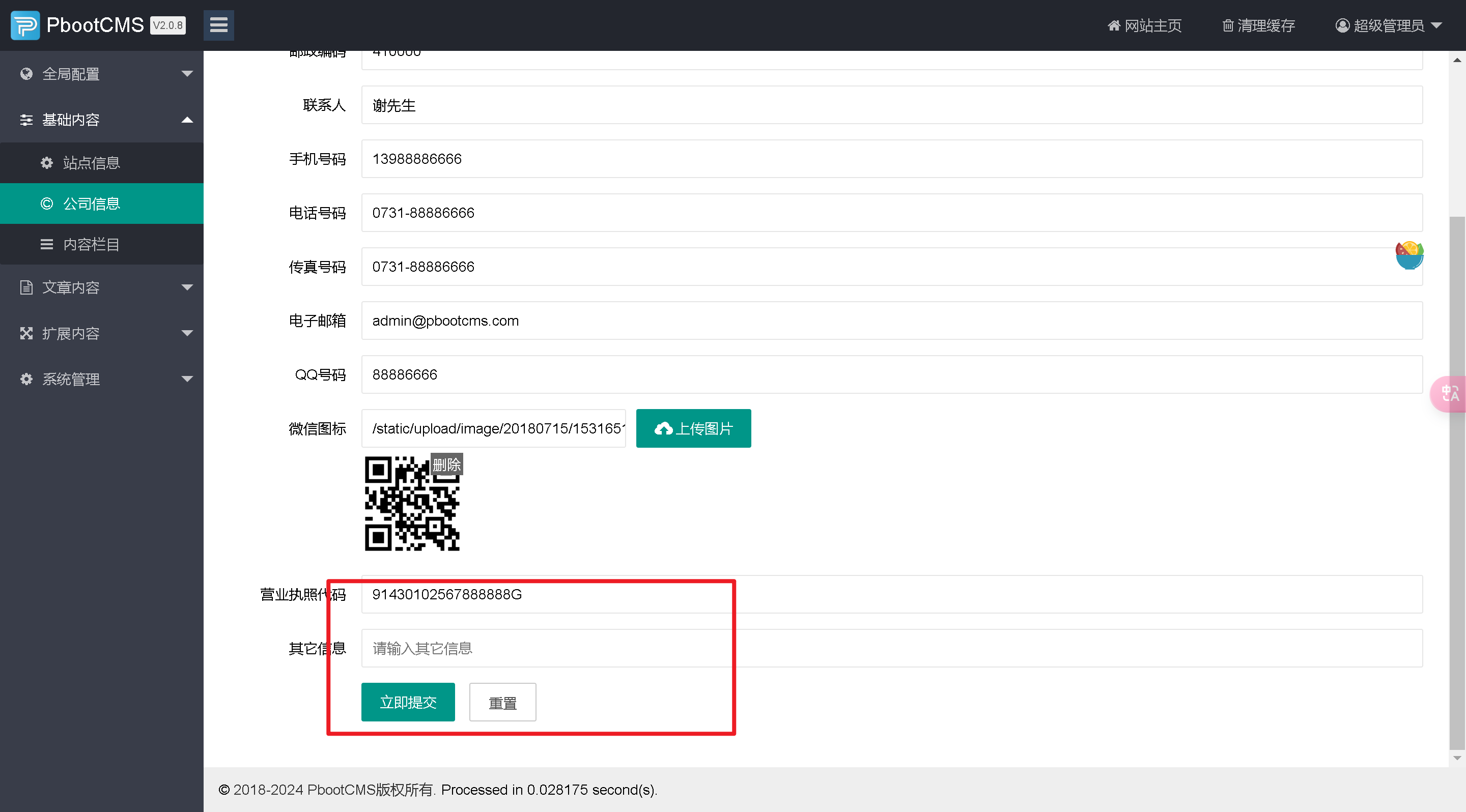Click the 重置 reset button

coord(502,703)
